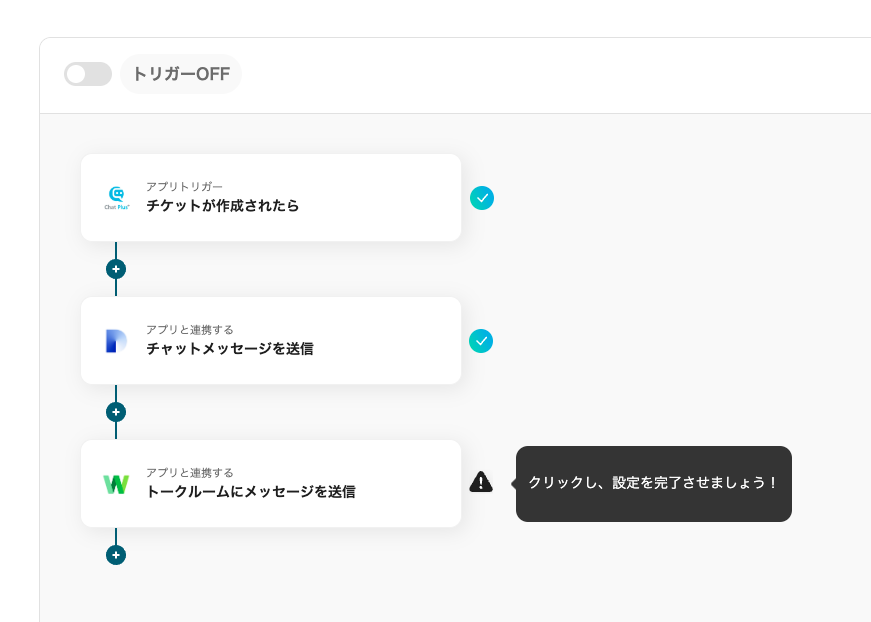
Task: Toggle the trigger ON/OFF switch
Action: (x=88, y=74)
